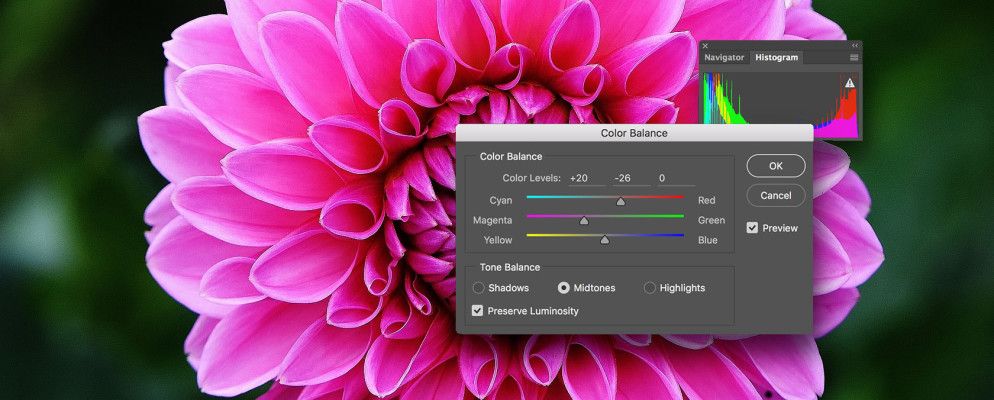994x400 pixels.
Task: Cancel the Color Balance dialog
Action: pos(776,195)
